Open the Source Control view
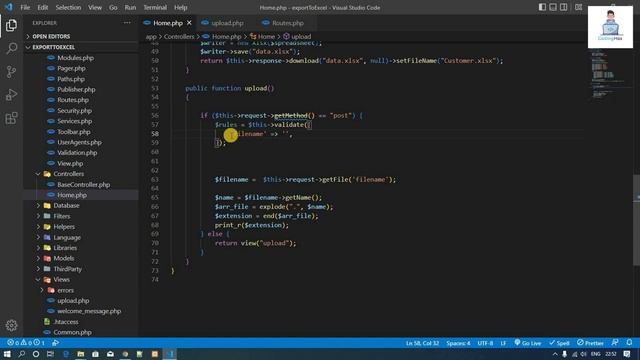 [x=11, y=72]
